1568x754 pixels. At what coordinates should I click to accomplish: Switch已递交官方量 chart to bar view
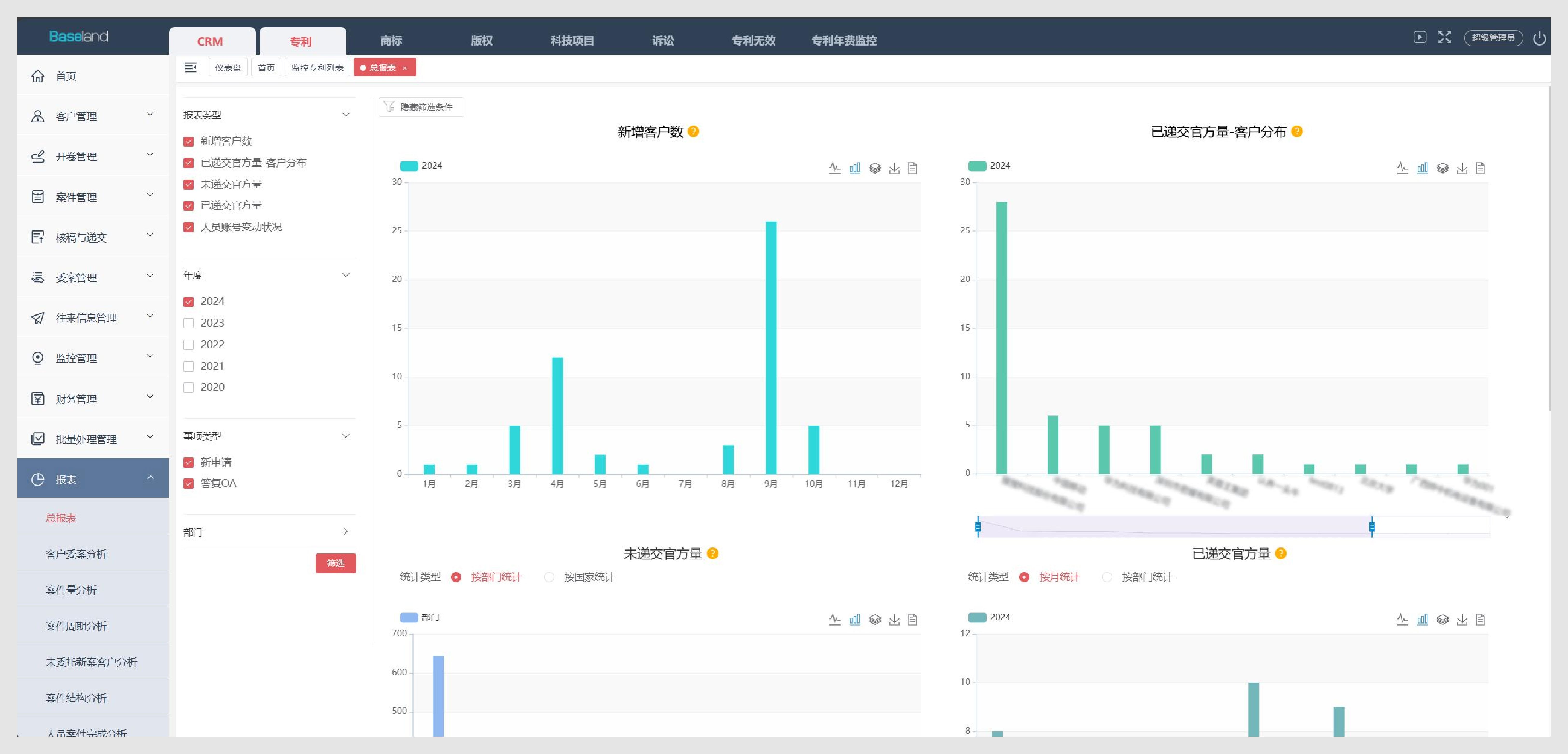coord(1423,619)
